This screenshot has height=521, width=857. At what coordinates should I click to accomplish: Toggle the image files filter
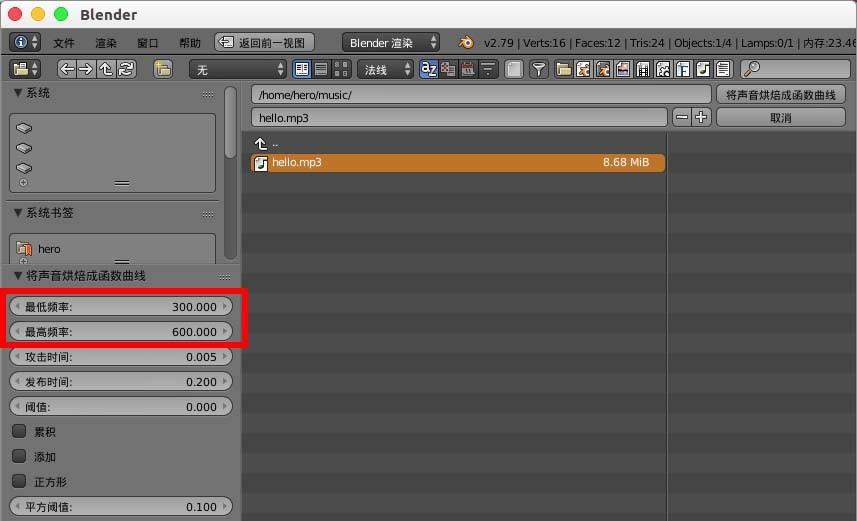(623, 69)
